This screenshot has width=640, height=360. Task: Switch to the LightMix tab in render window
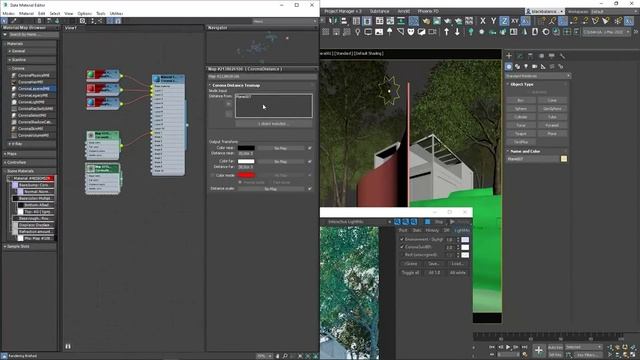462,231
